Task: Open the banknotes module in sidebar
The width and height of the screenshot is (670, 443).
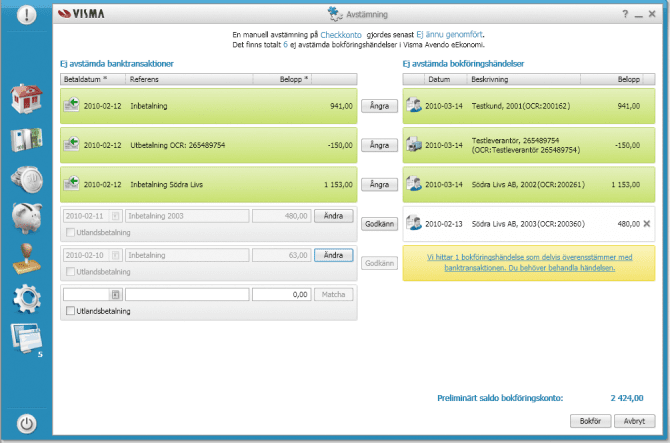Action: [x=26, y=139]
